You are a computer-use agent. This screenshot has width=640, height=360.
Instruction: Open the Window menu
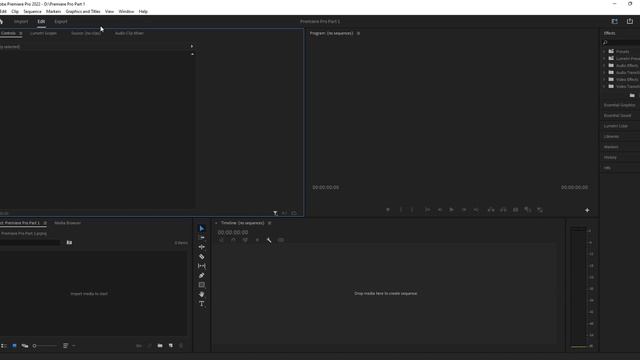(x=126, y=11)
